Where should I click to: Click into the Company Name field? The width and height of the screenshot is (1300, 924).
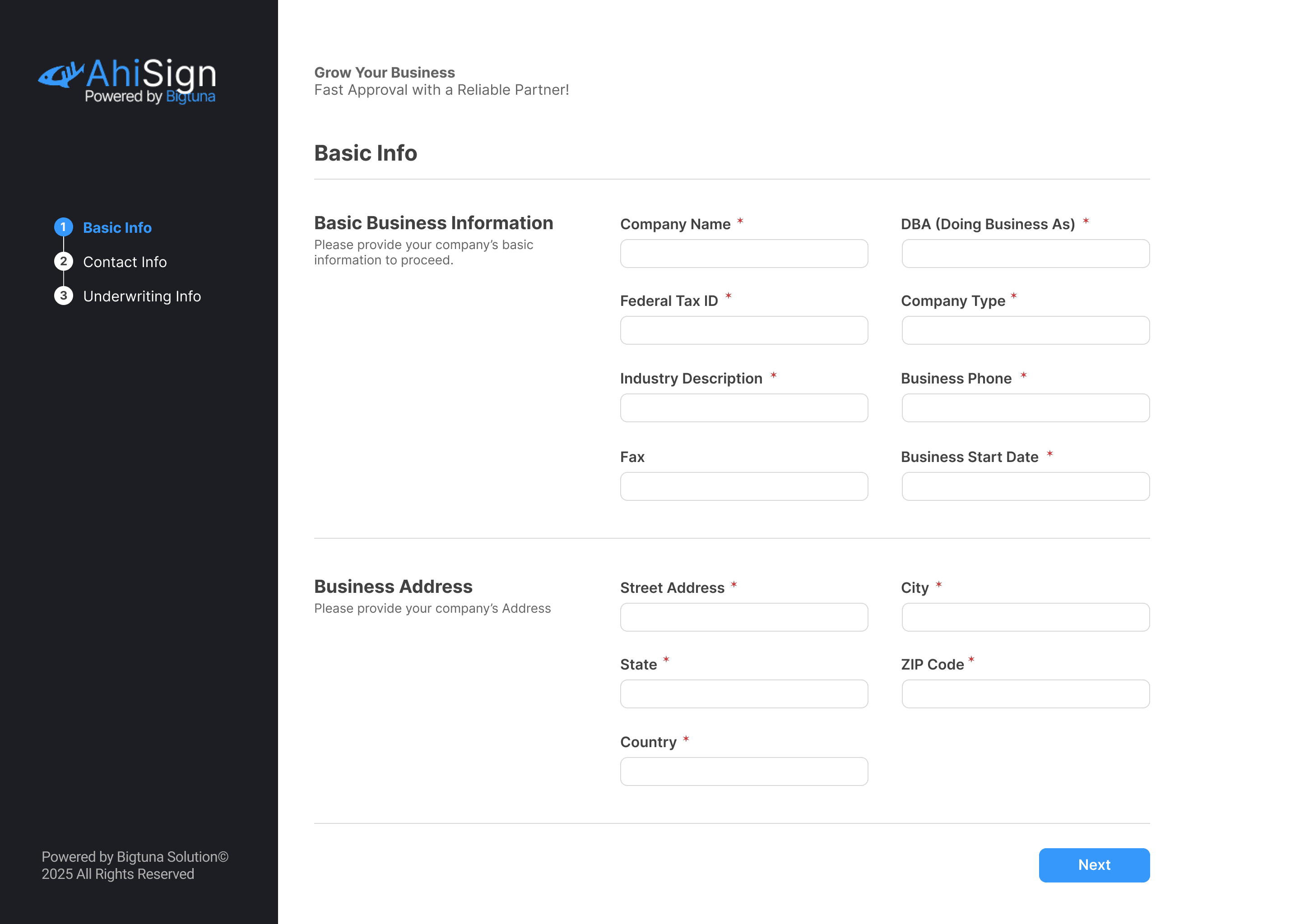tap(744, 254)
